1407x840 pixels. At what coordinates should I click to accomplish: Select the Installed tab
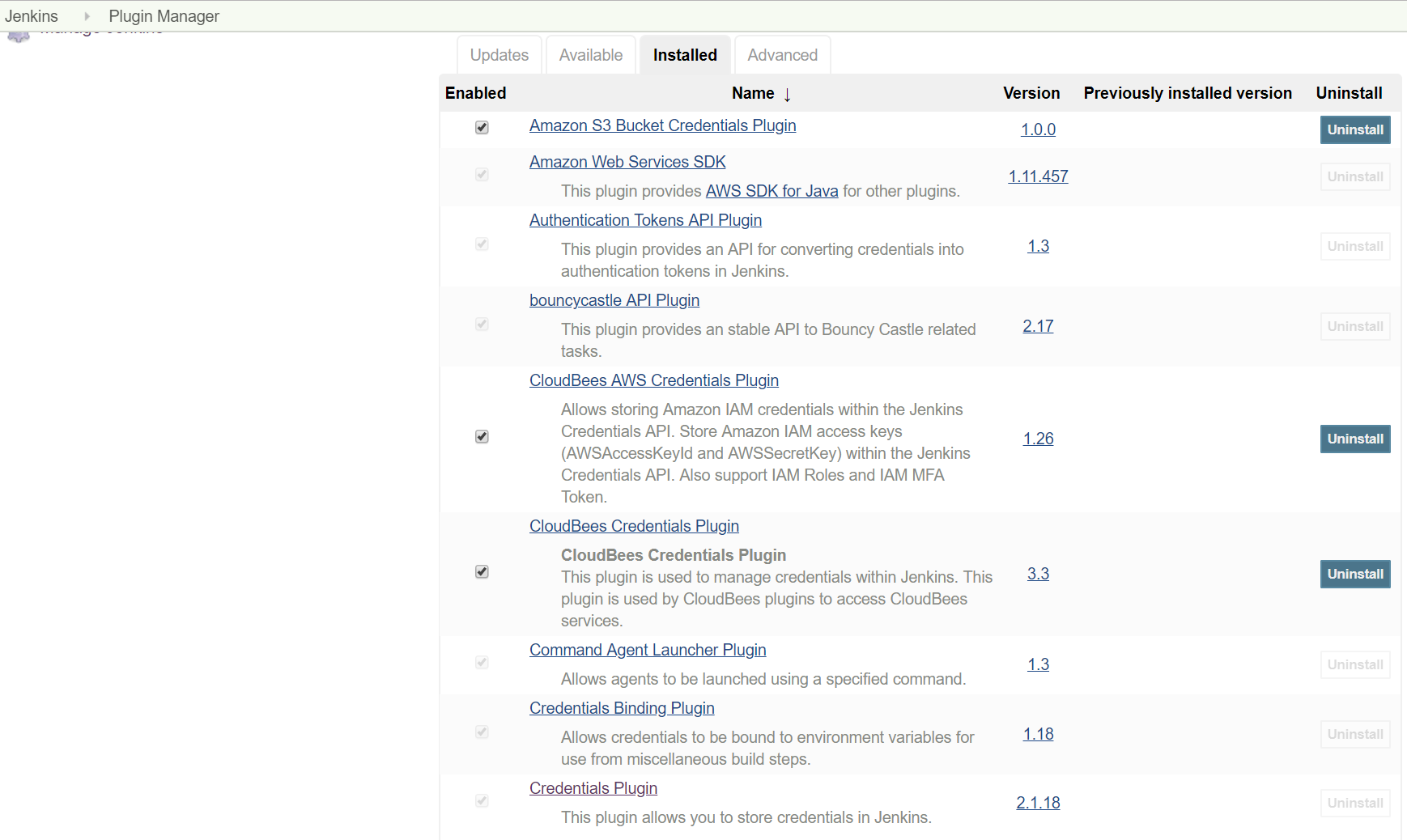685,55
